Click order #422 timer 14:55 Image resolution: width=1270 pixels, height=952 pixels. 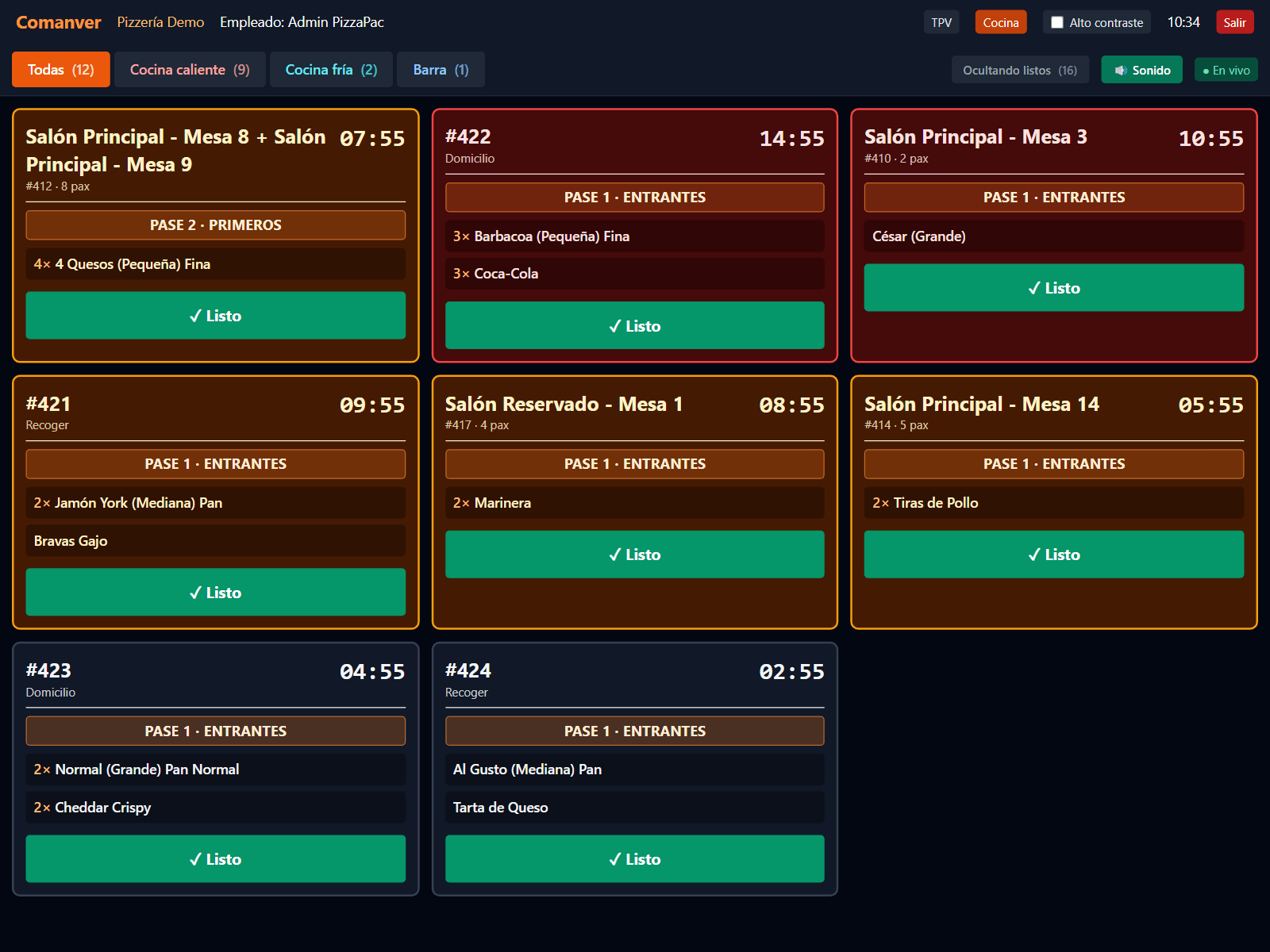[x=791, y=139]
